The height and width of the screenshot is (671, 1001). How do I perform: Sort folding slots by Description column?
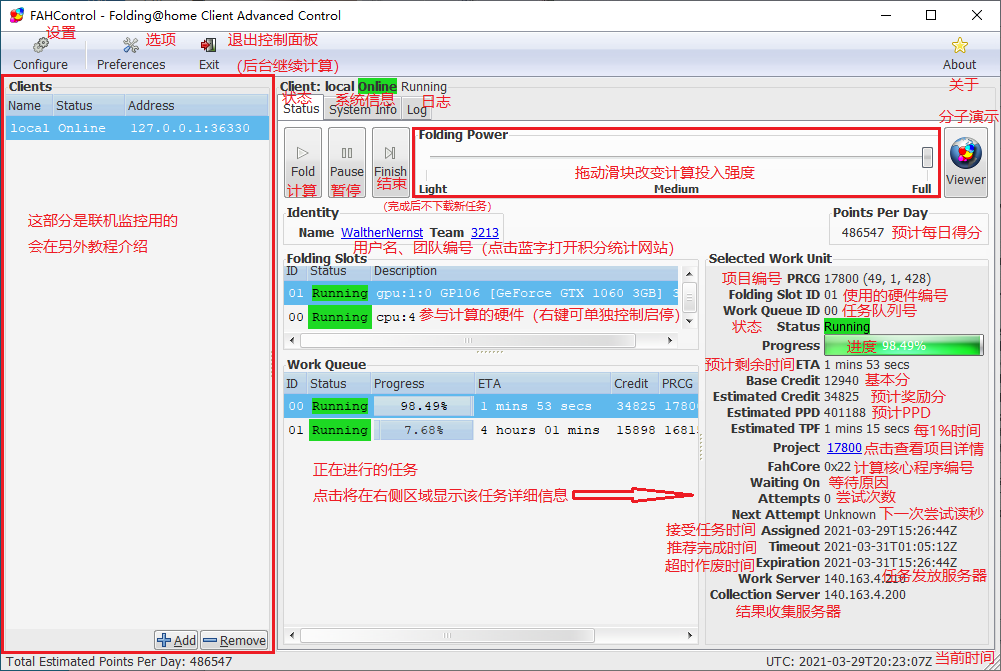click(x=524, y=271)
